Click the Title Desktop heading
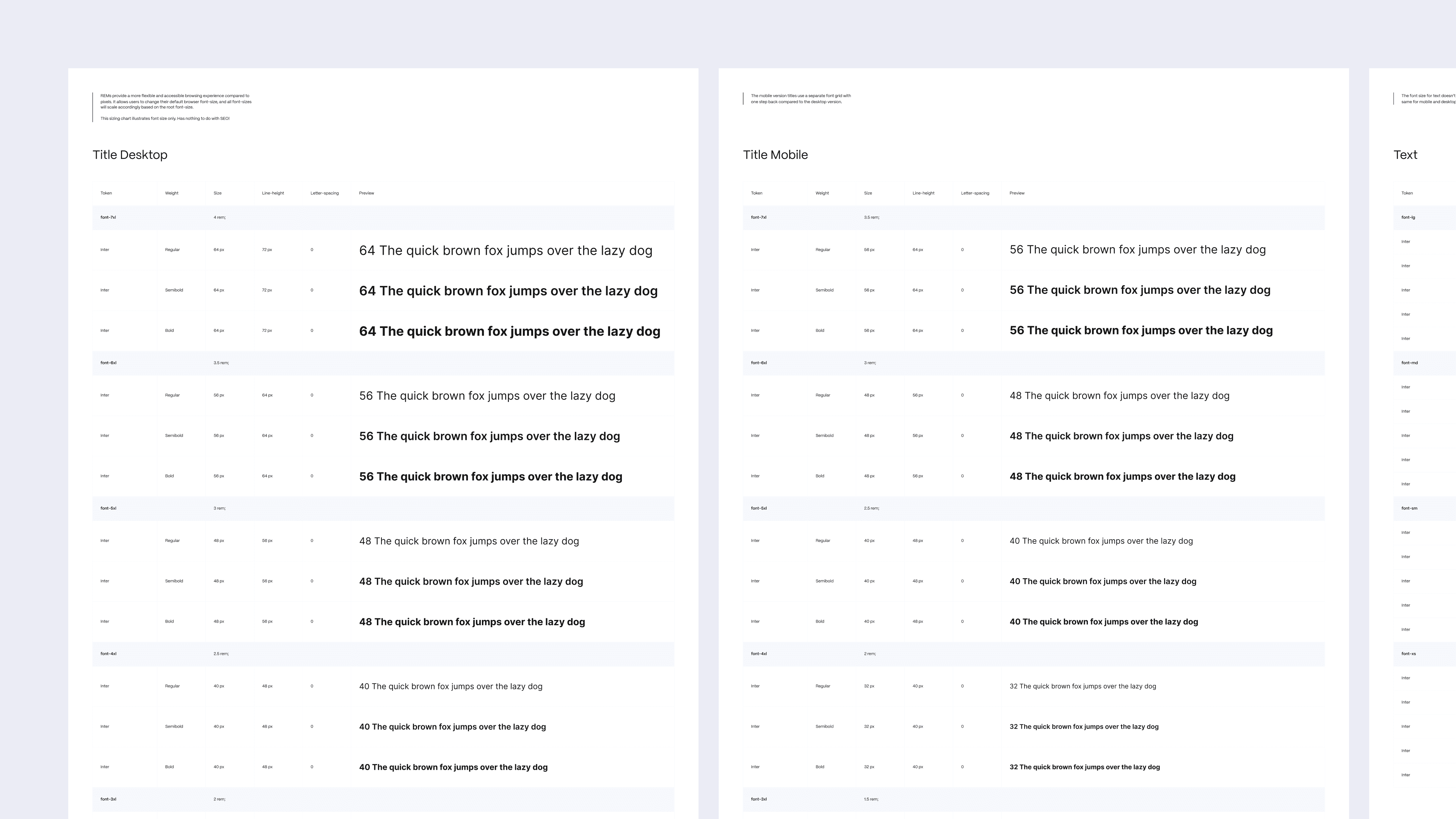The width and height of the screenshot is (1456, 819). point(129,155)
